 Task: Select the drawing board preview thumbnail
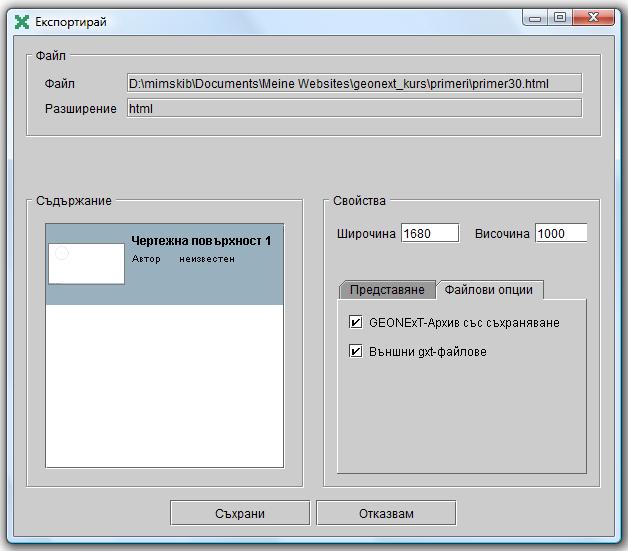pyautogui.click(x=87, y=263)
